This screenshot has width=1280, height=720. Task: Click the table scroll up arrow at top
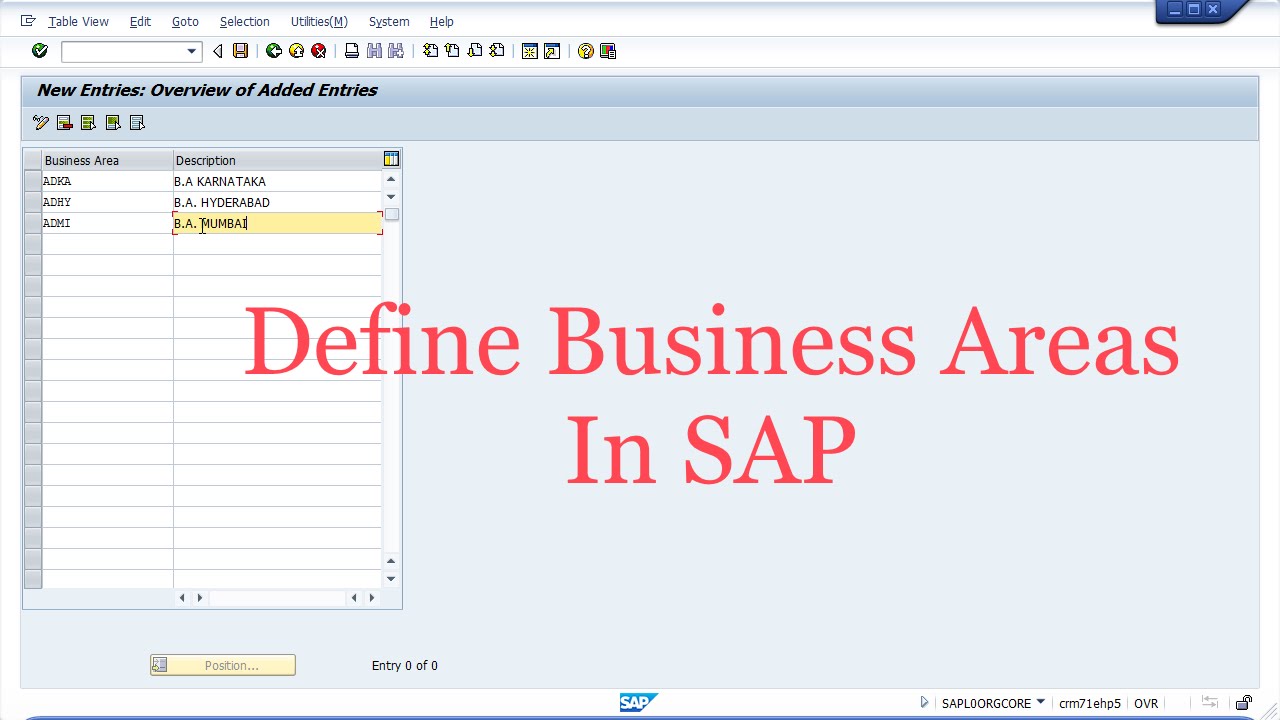[x=391, y=179]
